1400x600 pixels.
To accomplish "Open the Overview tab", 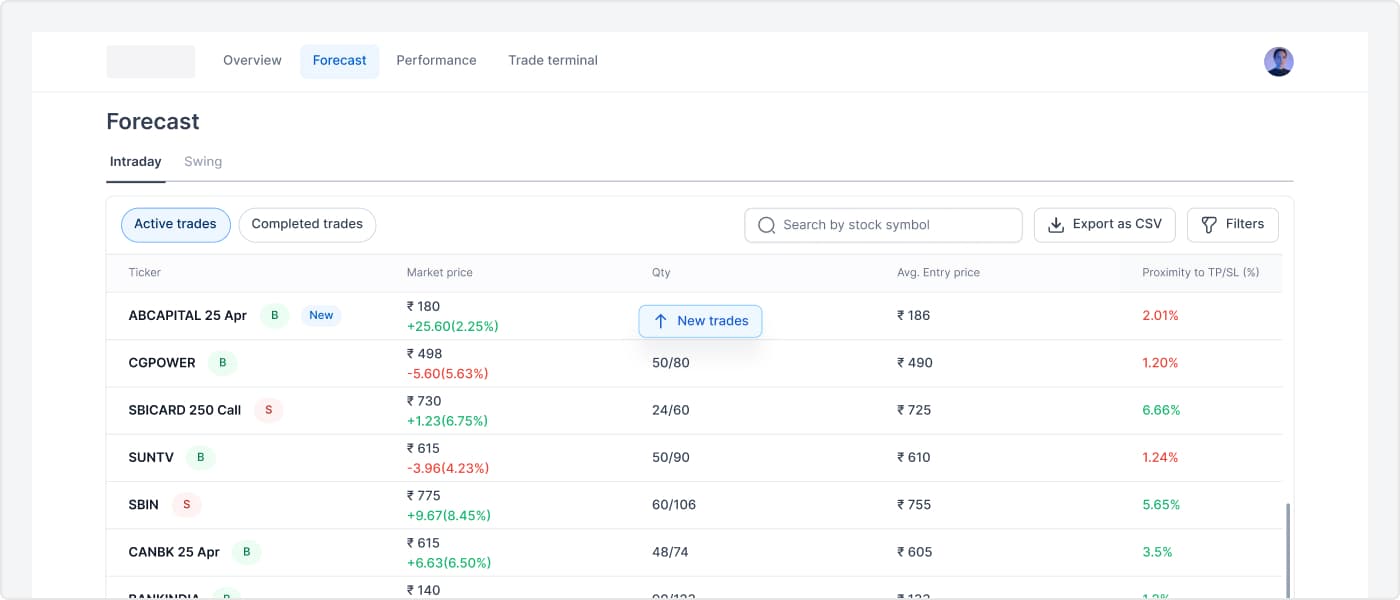I will coord(252,61).
